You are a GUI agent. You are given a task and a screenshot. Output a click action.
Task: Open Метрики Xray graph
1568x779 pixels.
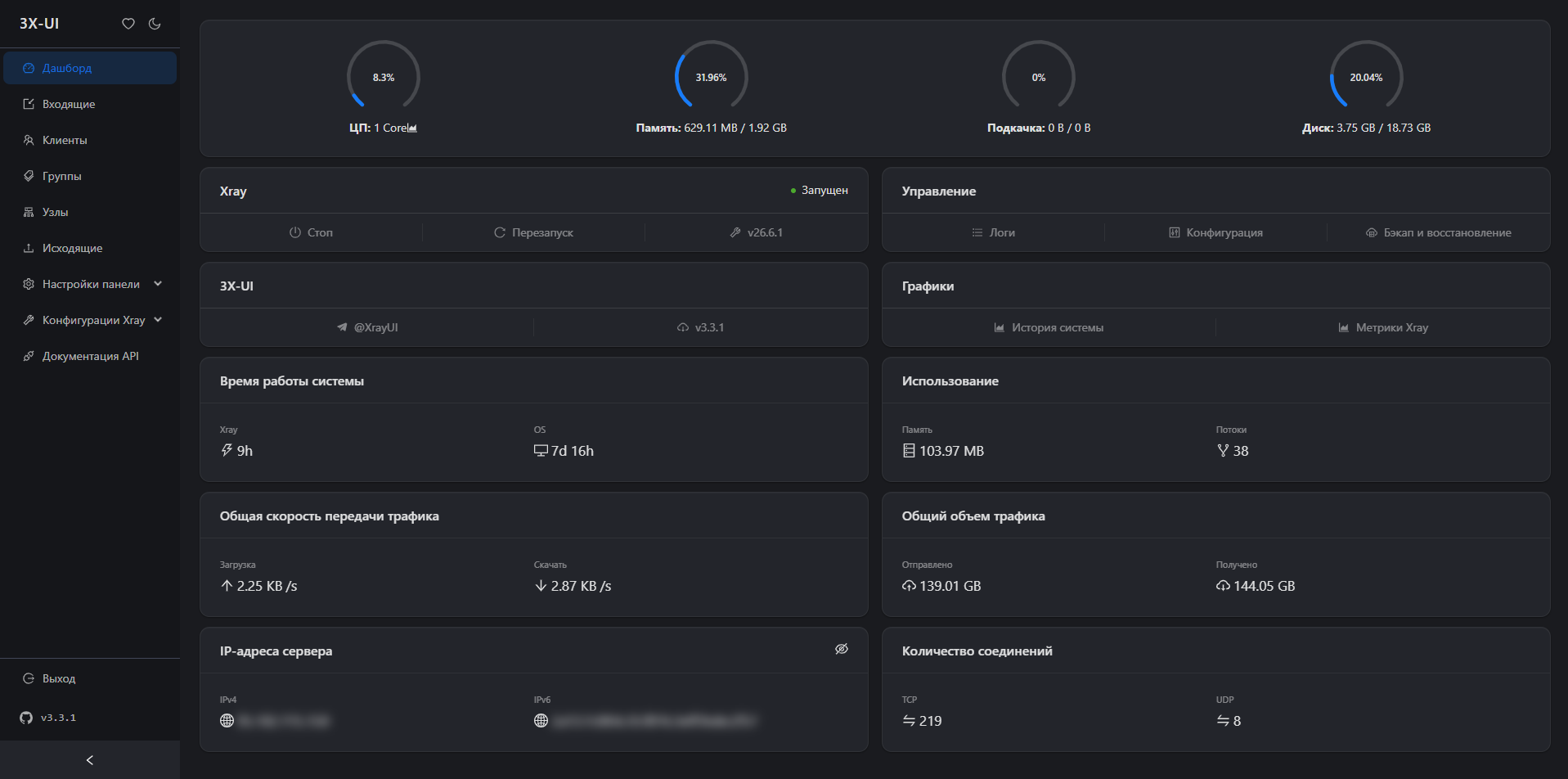(x=1382, y=327)
